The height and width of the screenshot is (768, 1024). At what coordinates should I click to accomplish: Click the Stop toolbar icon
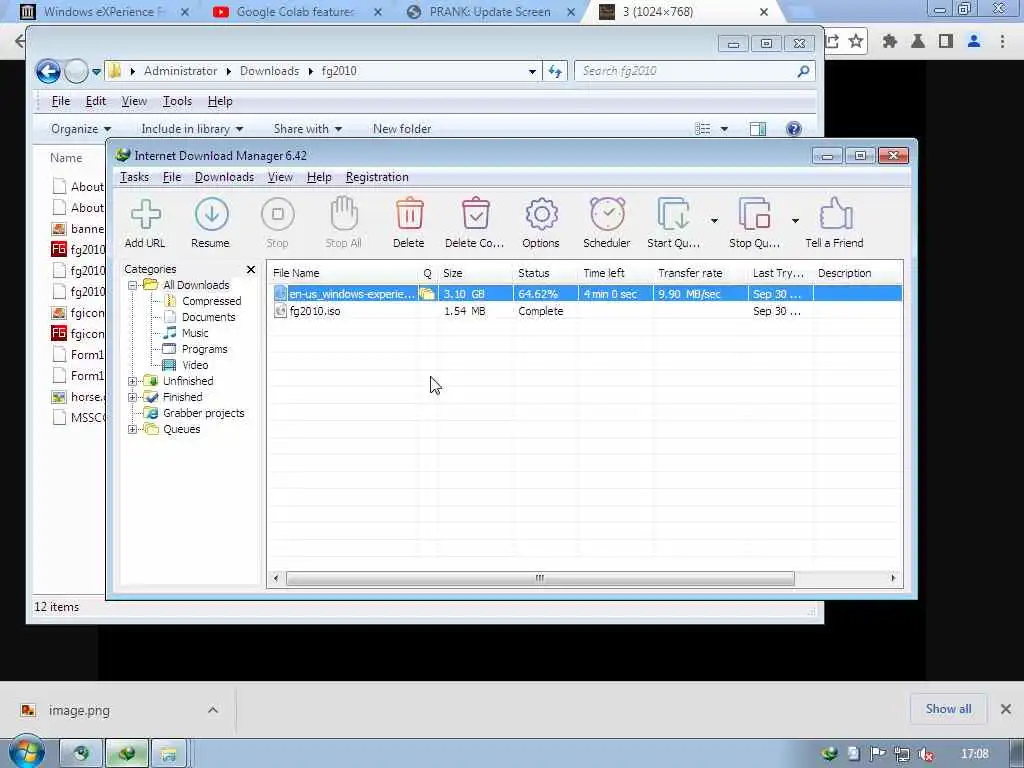point(278,223)
